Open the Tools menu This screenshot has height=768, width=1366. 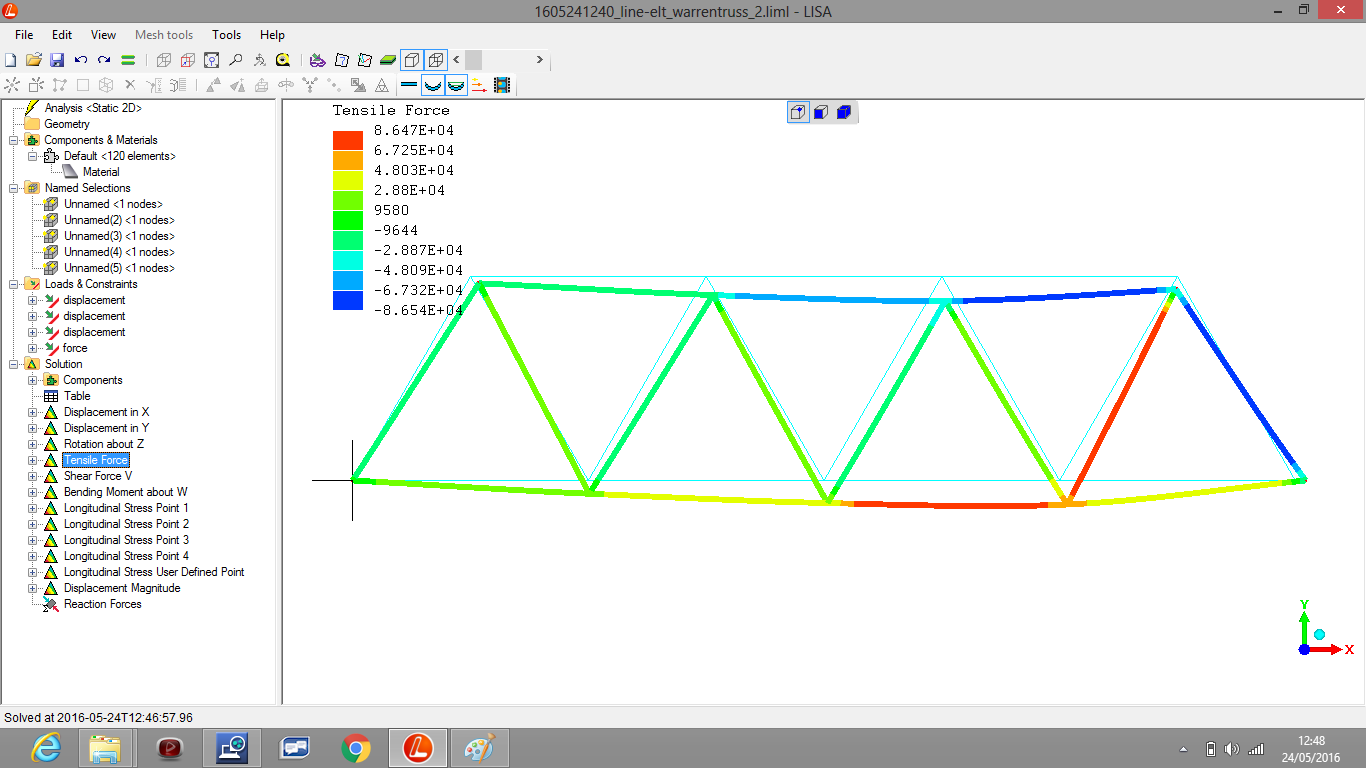[226, 35]
